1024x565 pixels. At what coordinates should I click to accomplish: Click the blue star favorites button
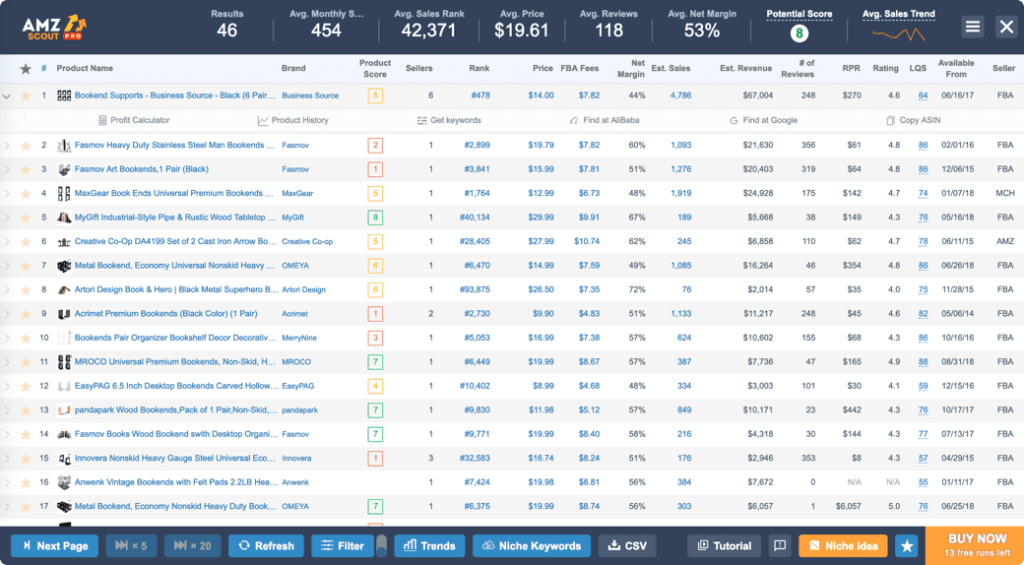click(906, 546)
